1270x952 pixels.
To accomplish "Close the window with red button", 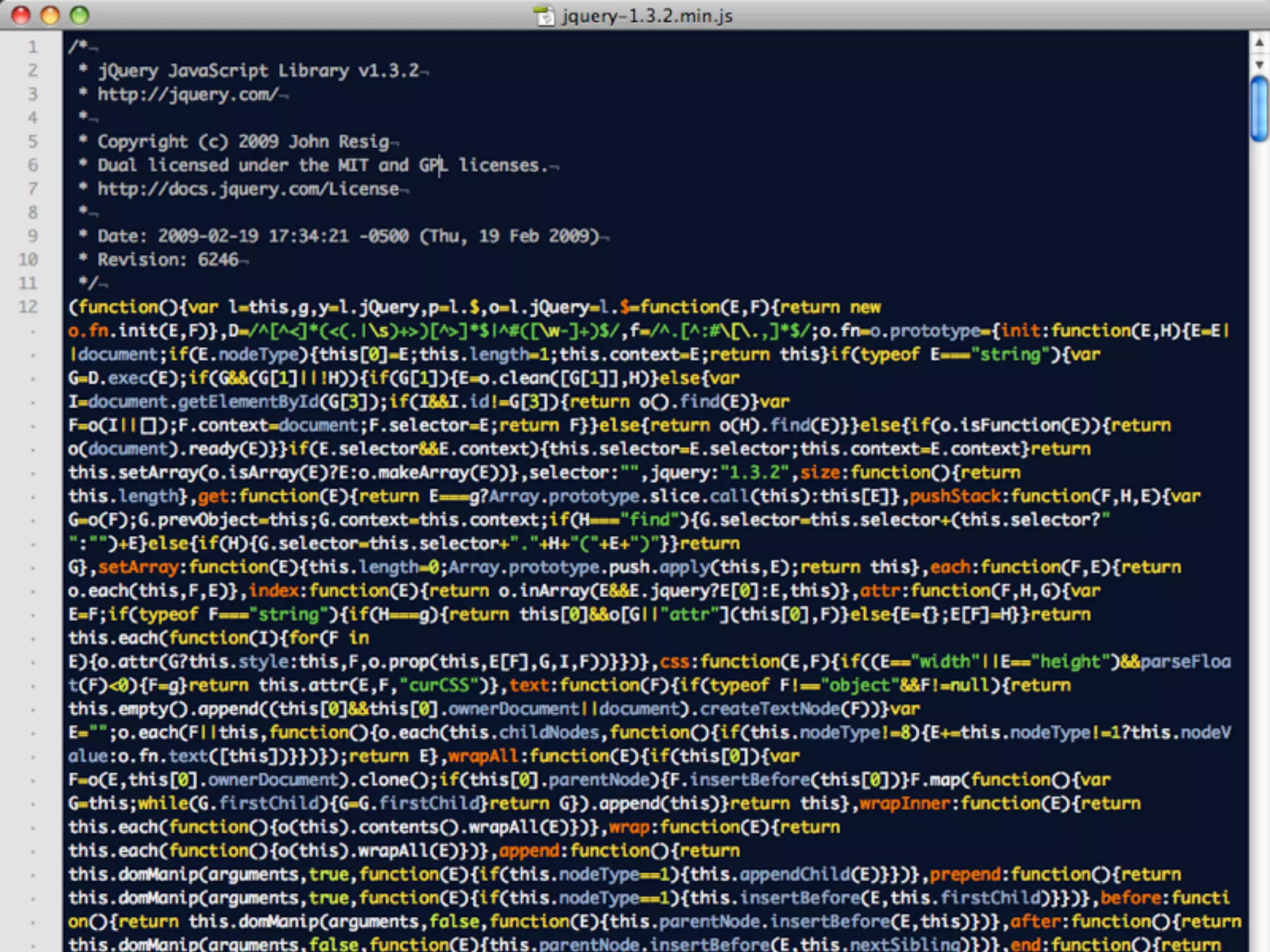I will pyautogui.click(x=20, y=15).
